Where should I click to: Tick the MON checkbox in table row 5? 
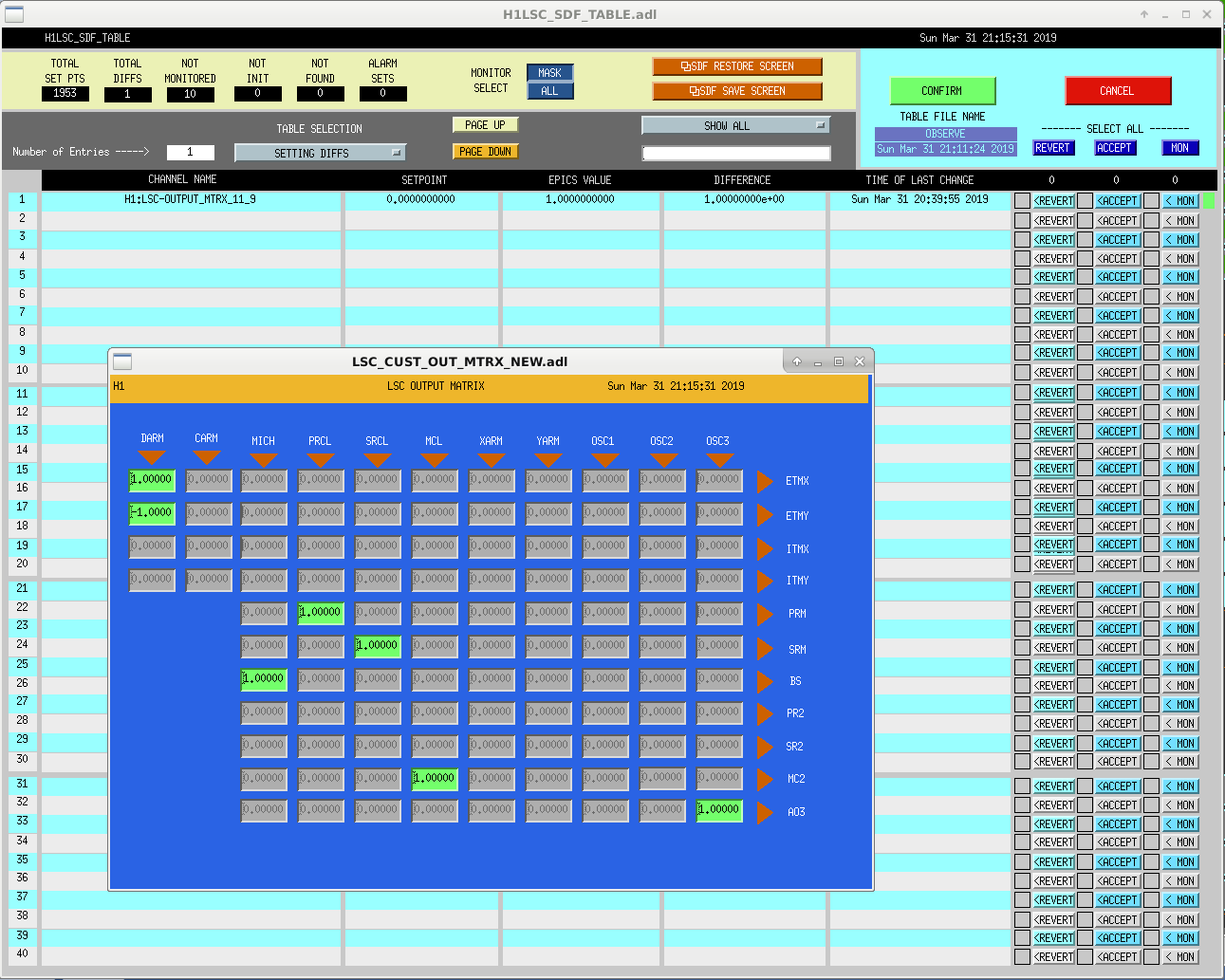[1151, 276]
